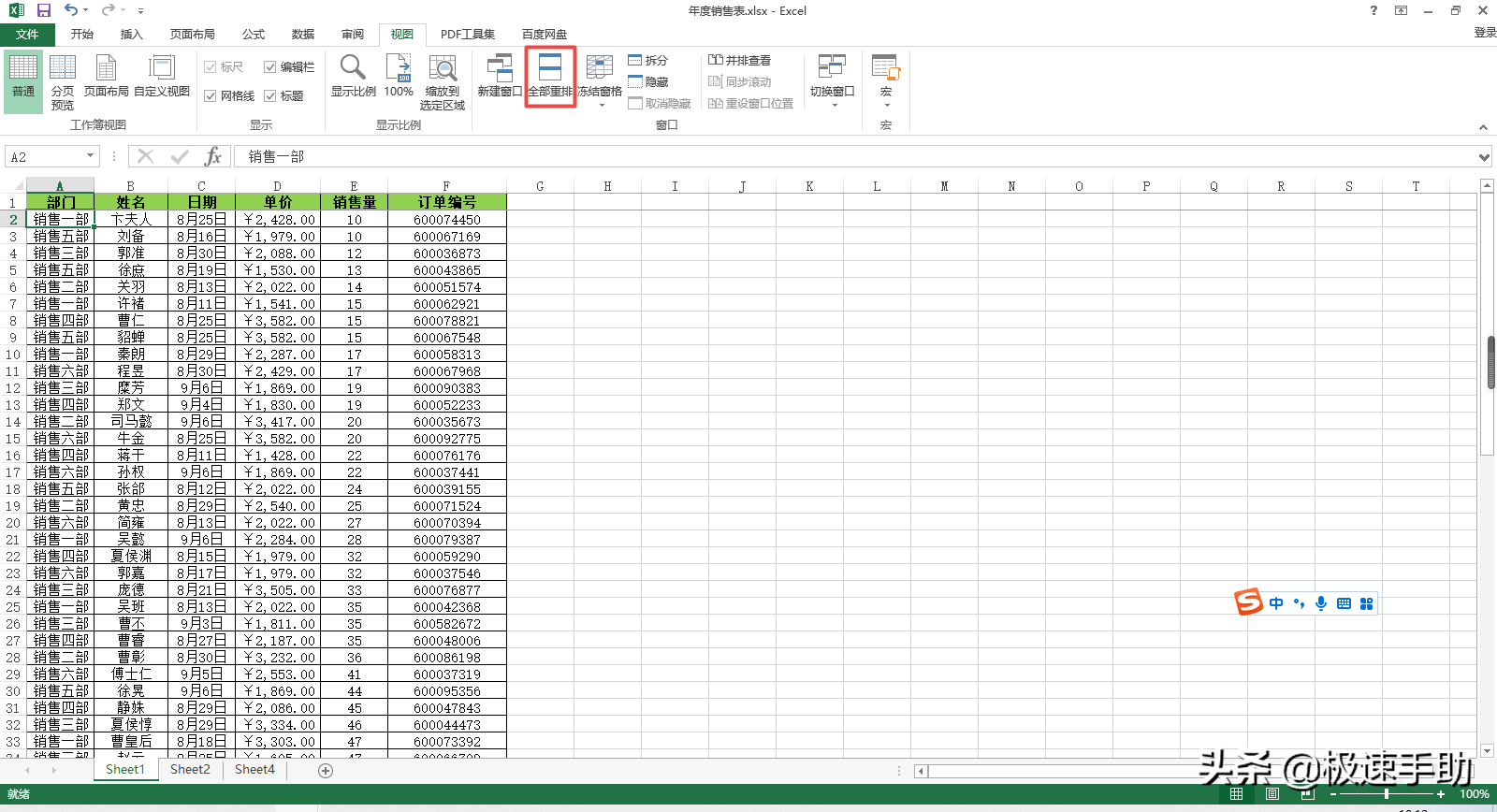
Task: Click the Confirm (checkmark) formula bar button
Action: pyautogui.click(x=180, y=156)
